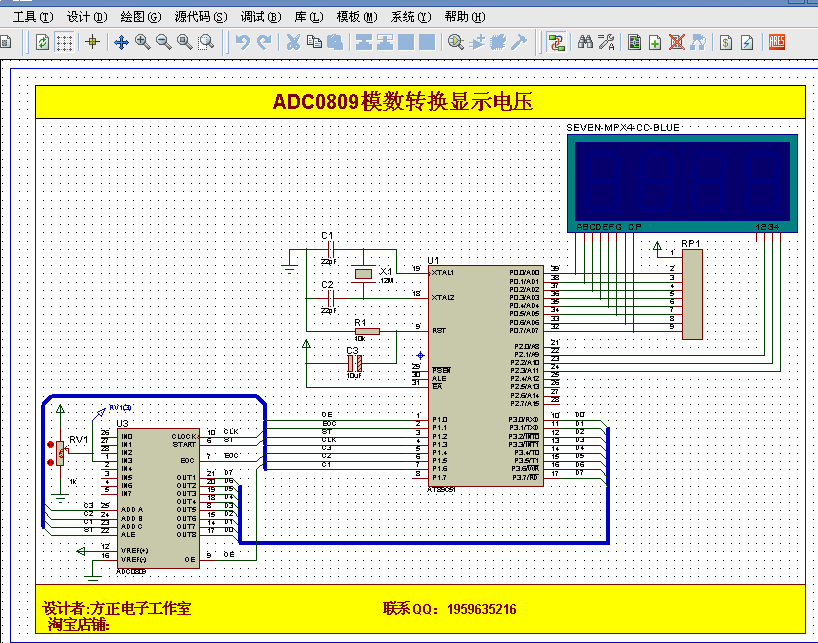Select the RV1 potentiometer component

point(61,453)
